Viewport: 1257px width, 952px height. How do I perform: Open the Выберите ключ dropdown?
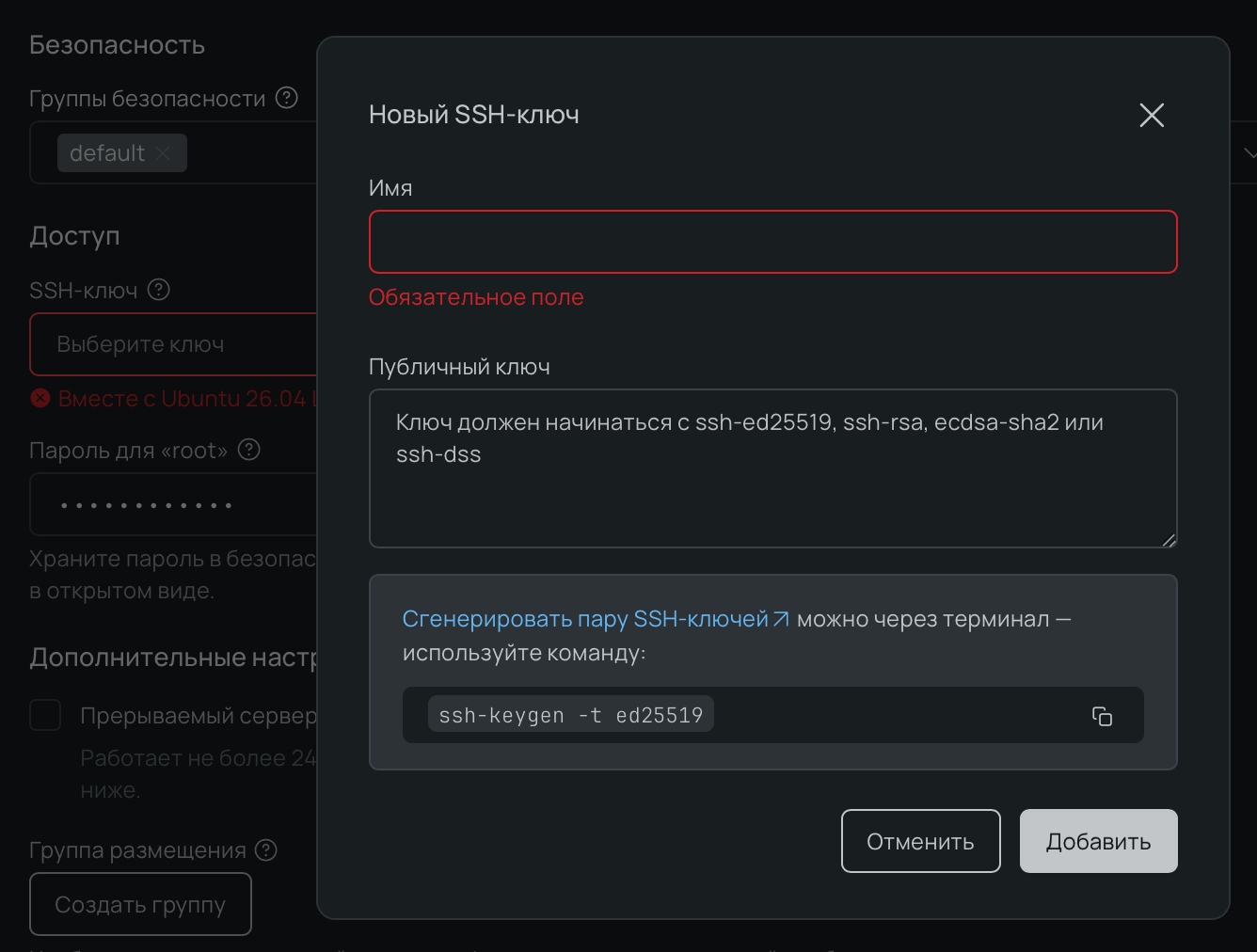pos(174,344)
